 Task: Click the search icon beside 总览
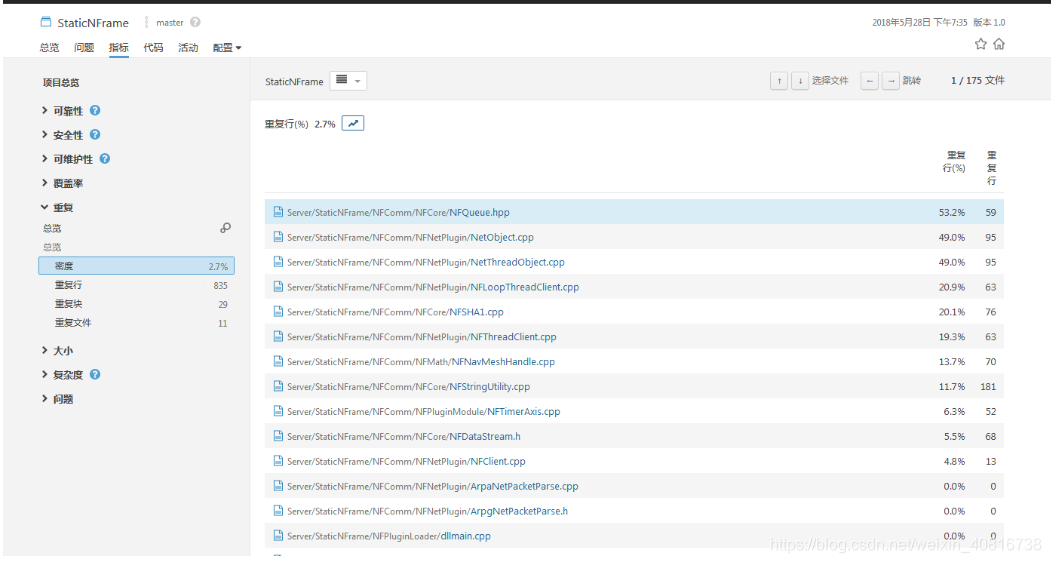coord(225,228)
